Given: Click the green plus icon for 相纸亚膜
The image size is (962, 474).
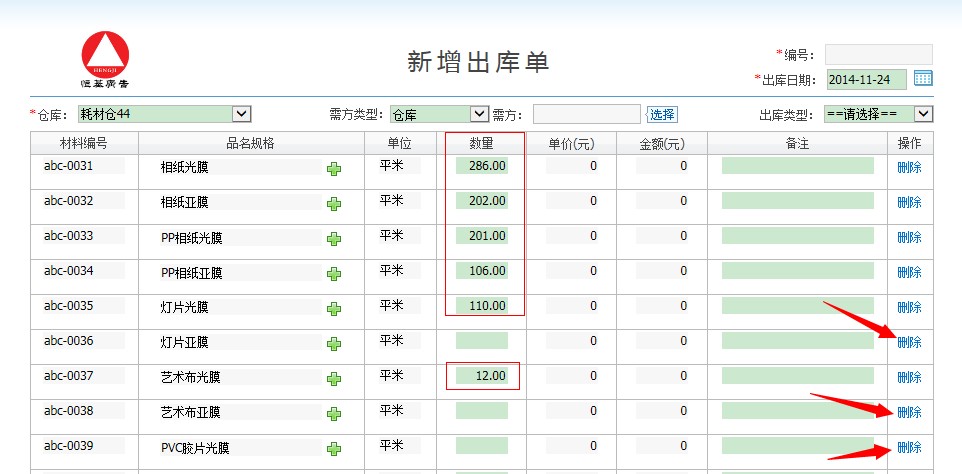Looking at the screenshot, I should tap(334, 204).
